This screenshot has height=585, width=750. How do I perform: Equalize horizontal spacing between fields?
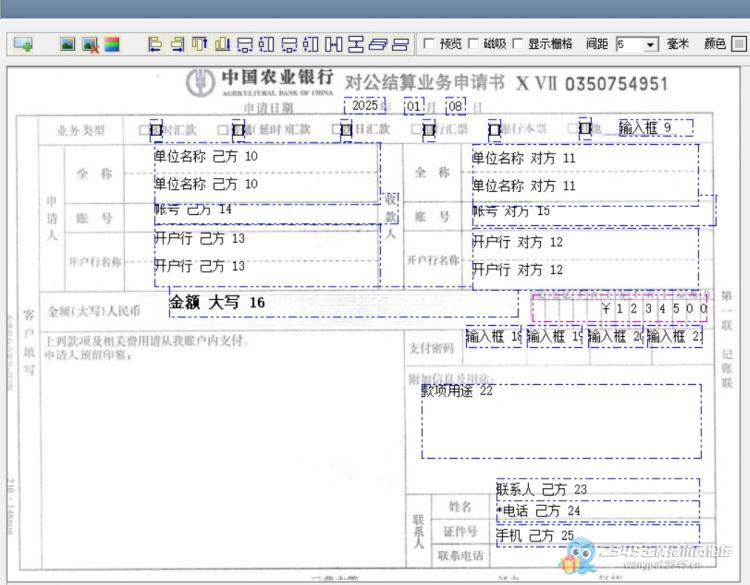pos(333,44)
